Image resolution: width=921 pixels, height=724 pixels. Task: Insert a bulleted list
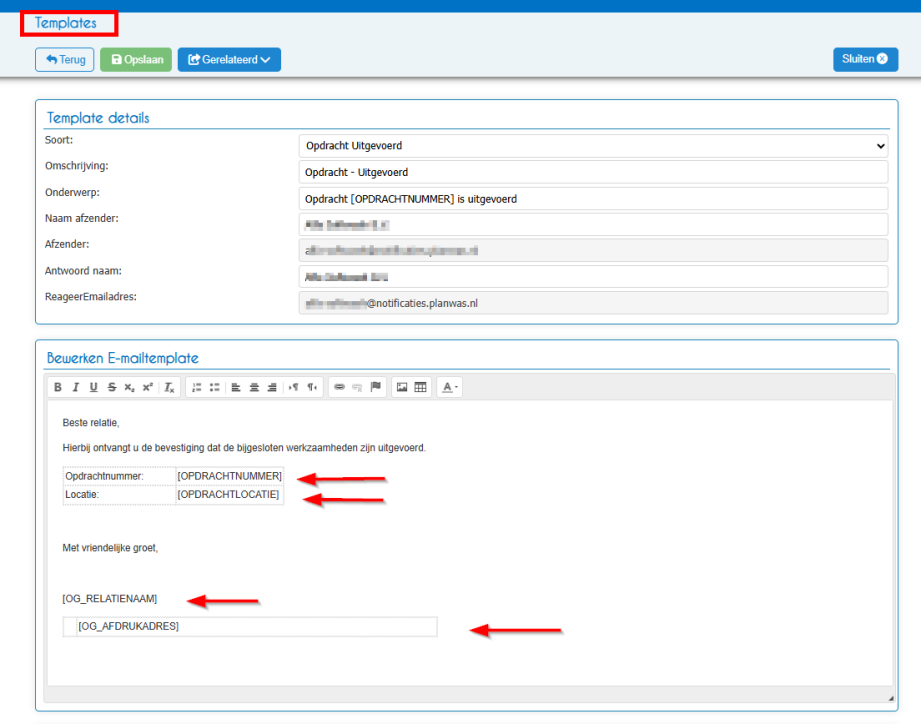coord(214,388)
